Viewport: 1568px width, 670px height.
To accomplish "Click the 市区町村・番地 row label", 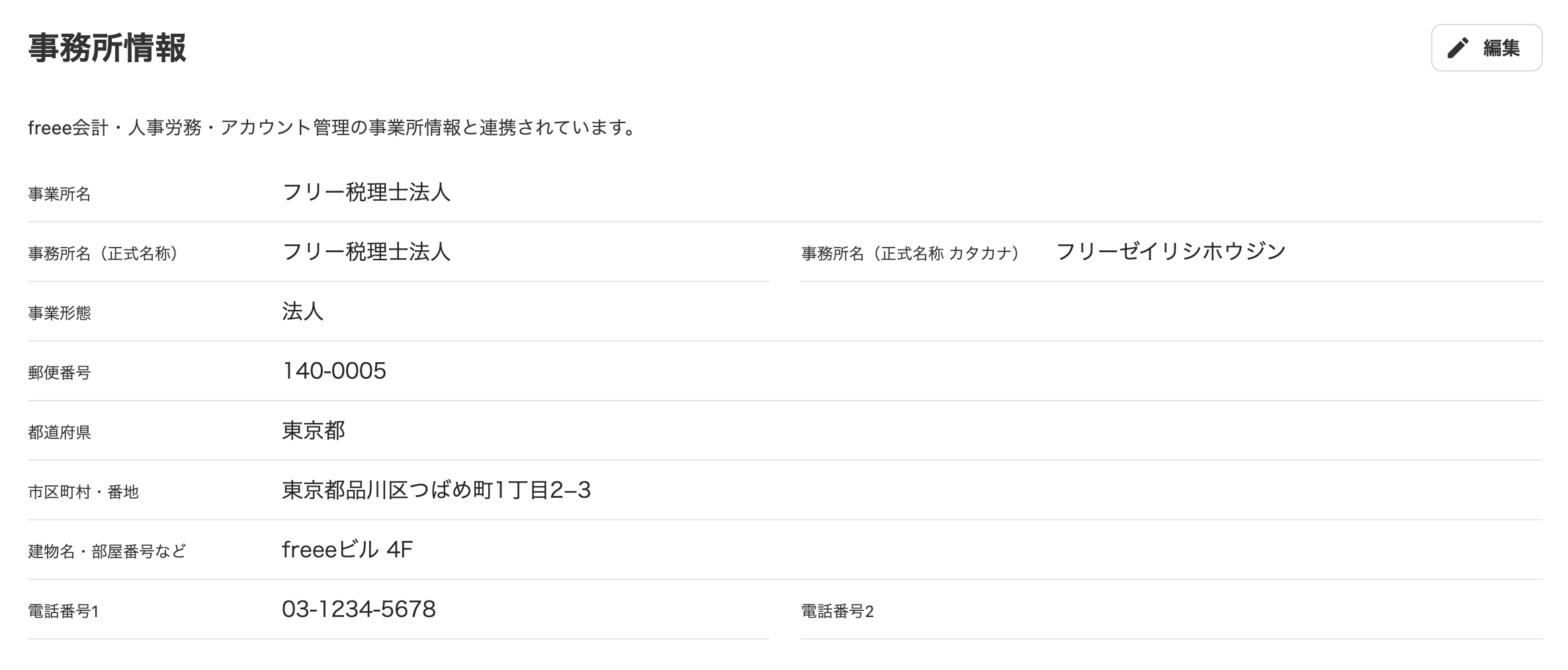I will point(83,492).
